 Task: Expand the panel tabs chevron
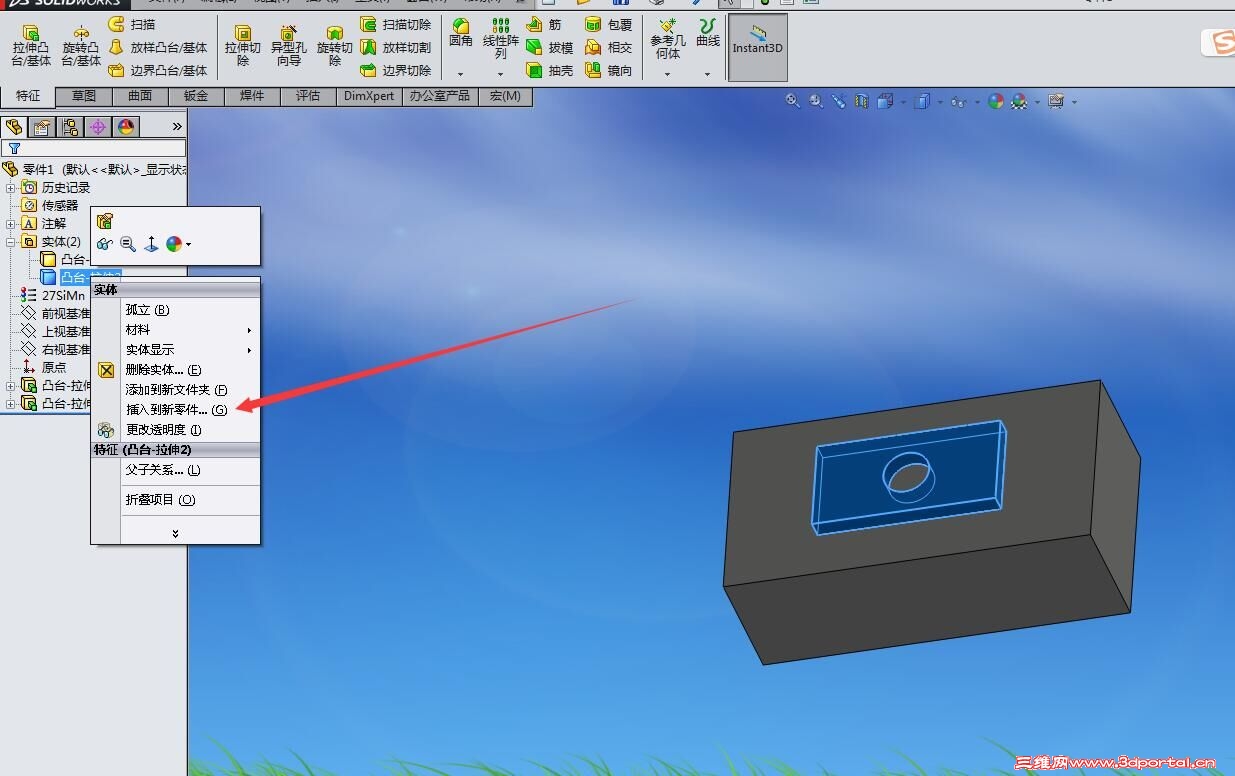click(x=177, y=127)
